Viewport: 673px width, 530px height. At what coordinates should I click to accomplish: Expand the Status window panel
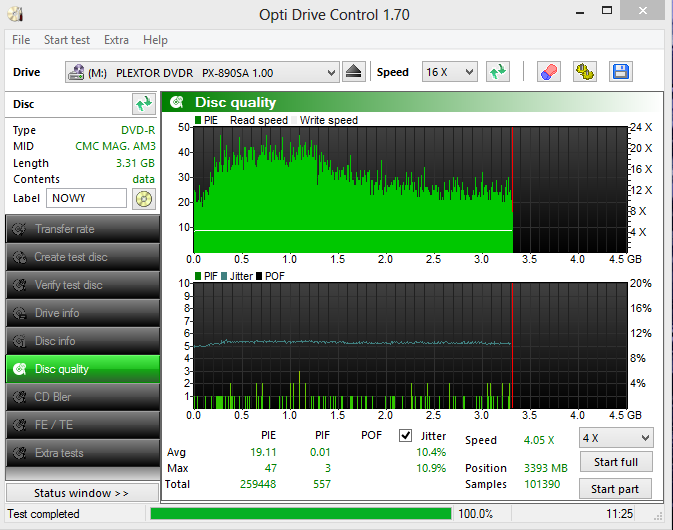[x=82, y=493]
